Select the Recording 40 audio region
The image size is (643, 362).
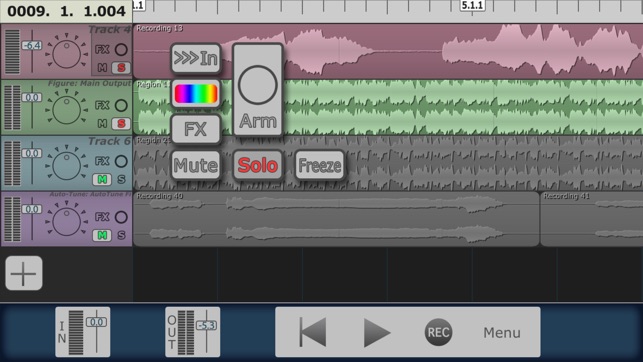(x=336, y=219)
